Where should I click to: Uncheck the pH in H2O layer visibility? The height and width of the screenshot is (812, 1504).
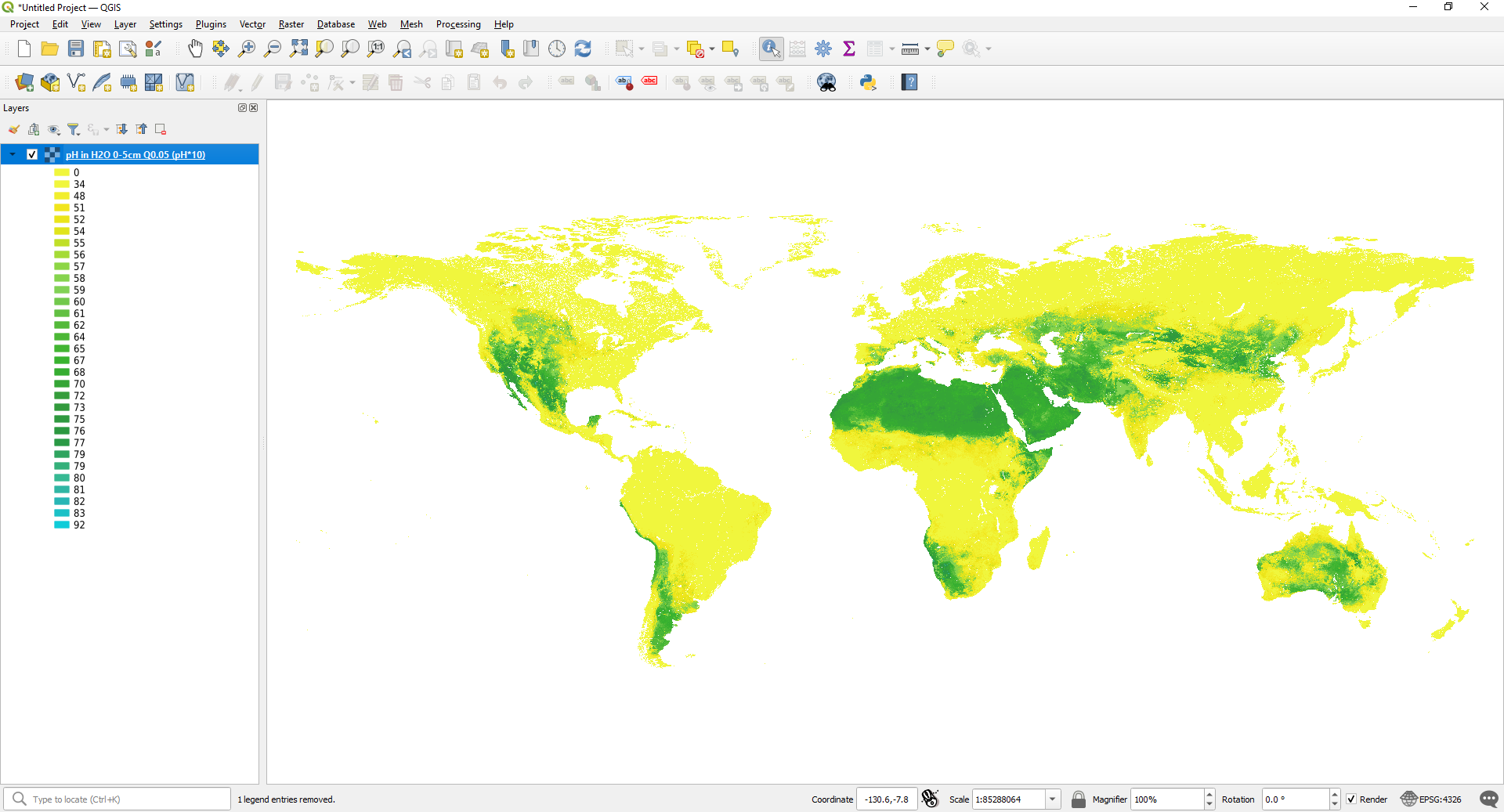pos(32,154)
